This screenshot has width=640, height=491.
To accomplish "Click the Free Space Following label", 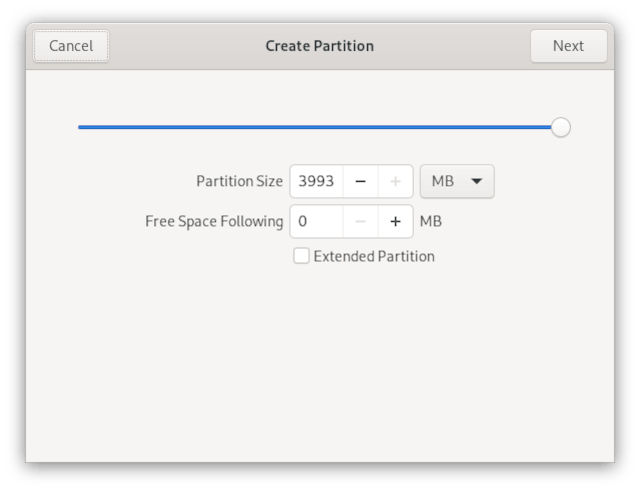I will tap(214, 221).
